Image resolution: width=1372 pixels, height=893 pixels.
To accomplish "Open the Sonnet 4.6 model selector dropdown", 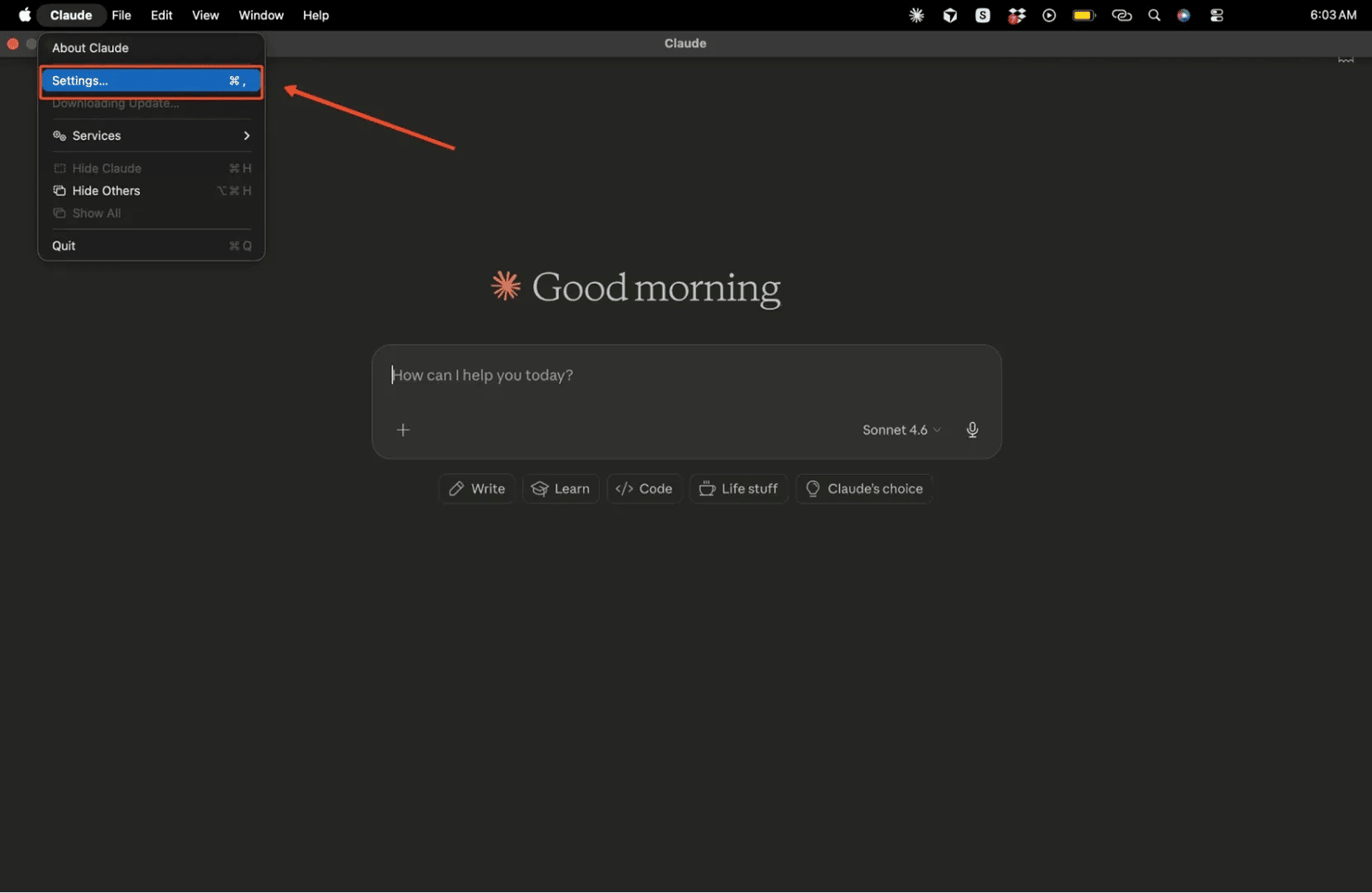I will [900, 429].
